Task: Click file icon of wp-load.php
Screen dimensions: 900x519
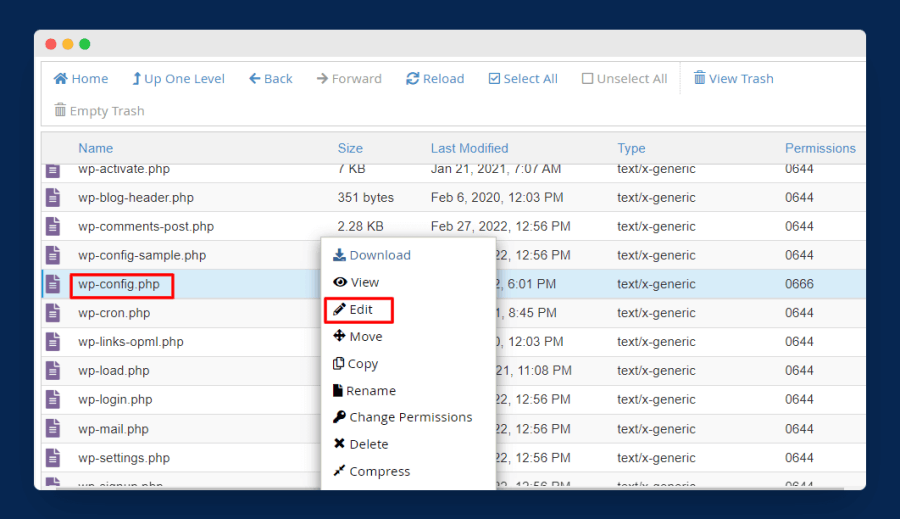Action: 53,370
